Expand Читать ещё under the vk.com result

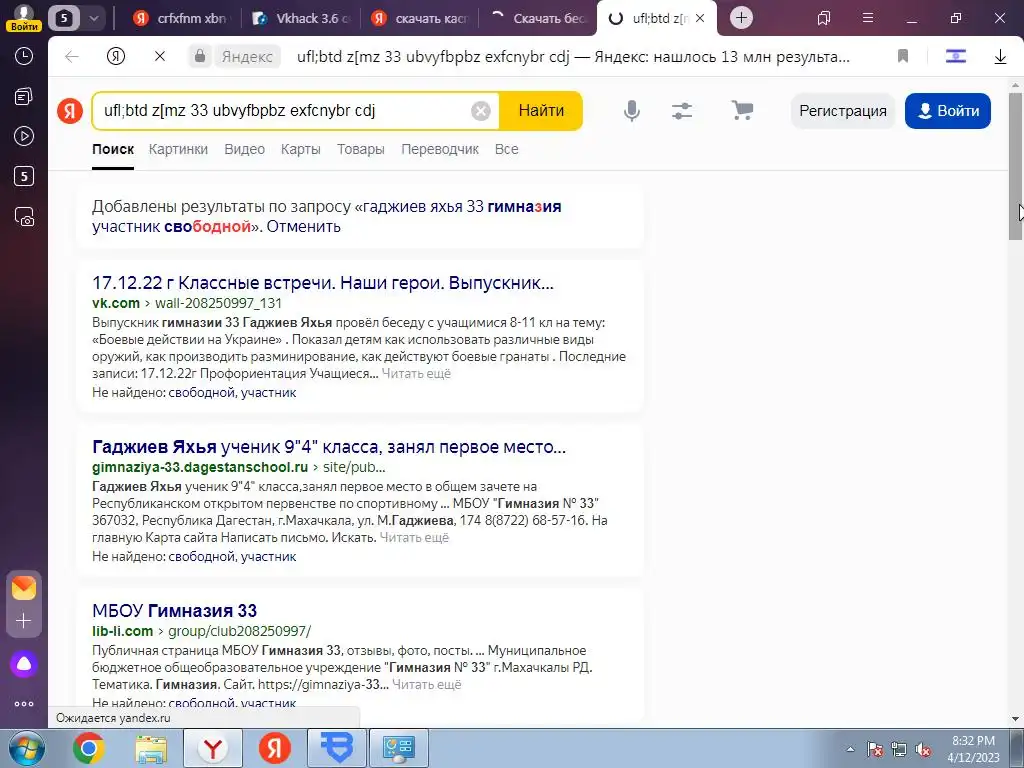point(416,374)
